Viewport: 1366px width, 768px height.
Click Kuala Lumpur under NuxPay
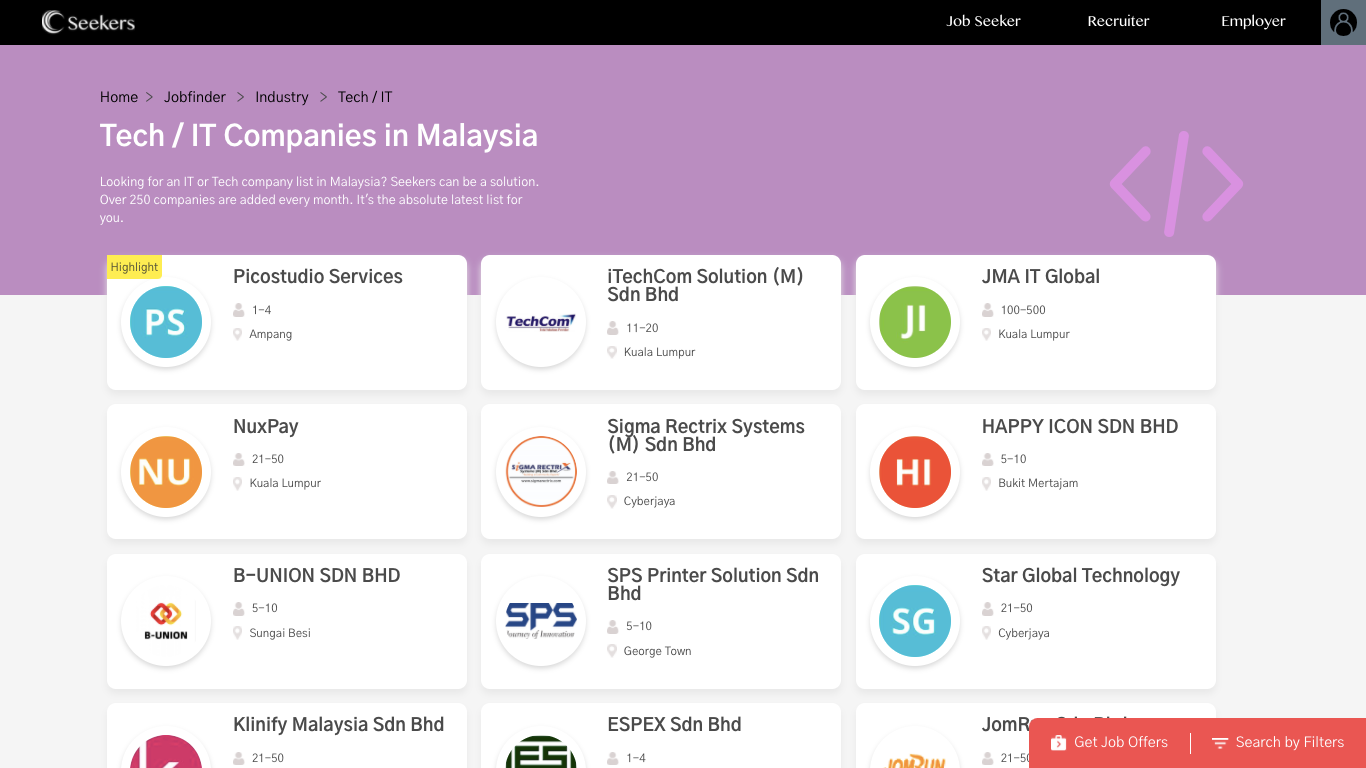[x=285, y=483]
